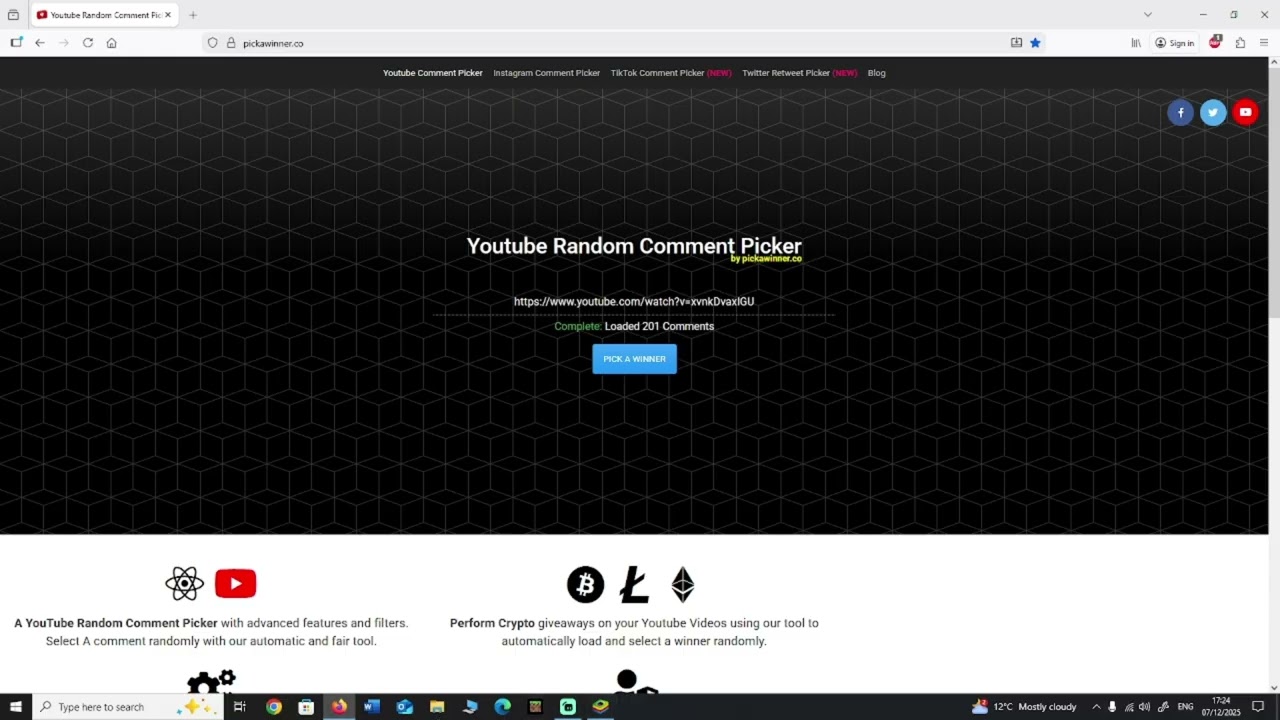
Task: Open the Blog page
Action: 877,73
